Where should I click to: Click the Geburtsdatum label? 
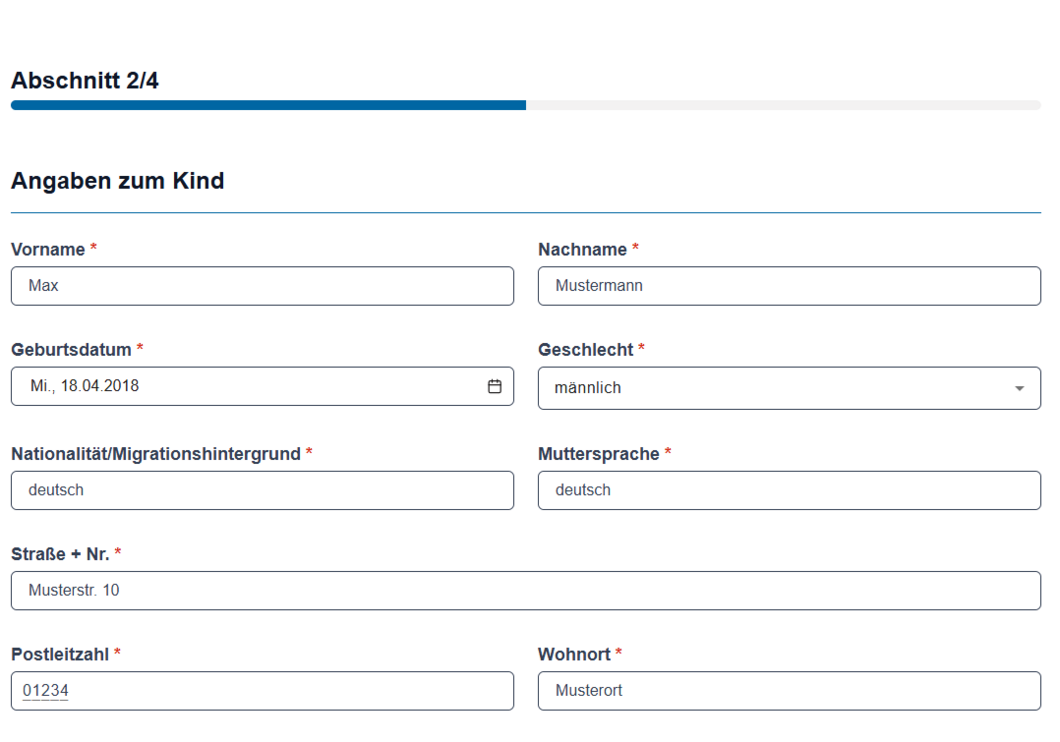(x=71, y=350)
